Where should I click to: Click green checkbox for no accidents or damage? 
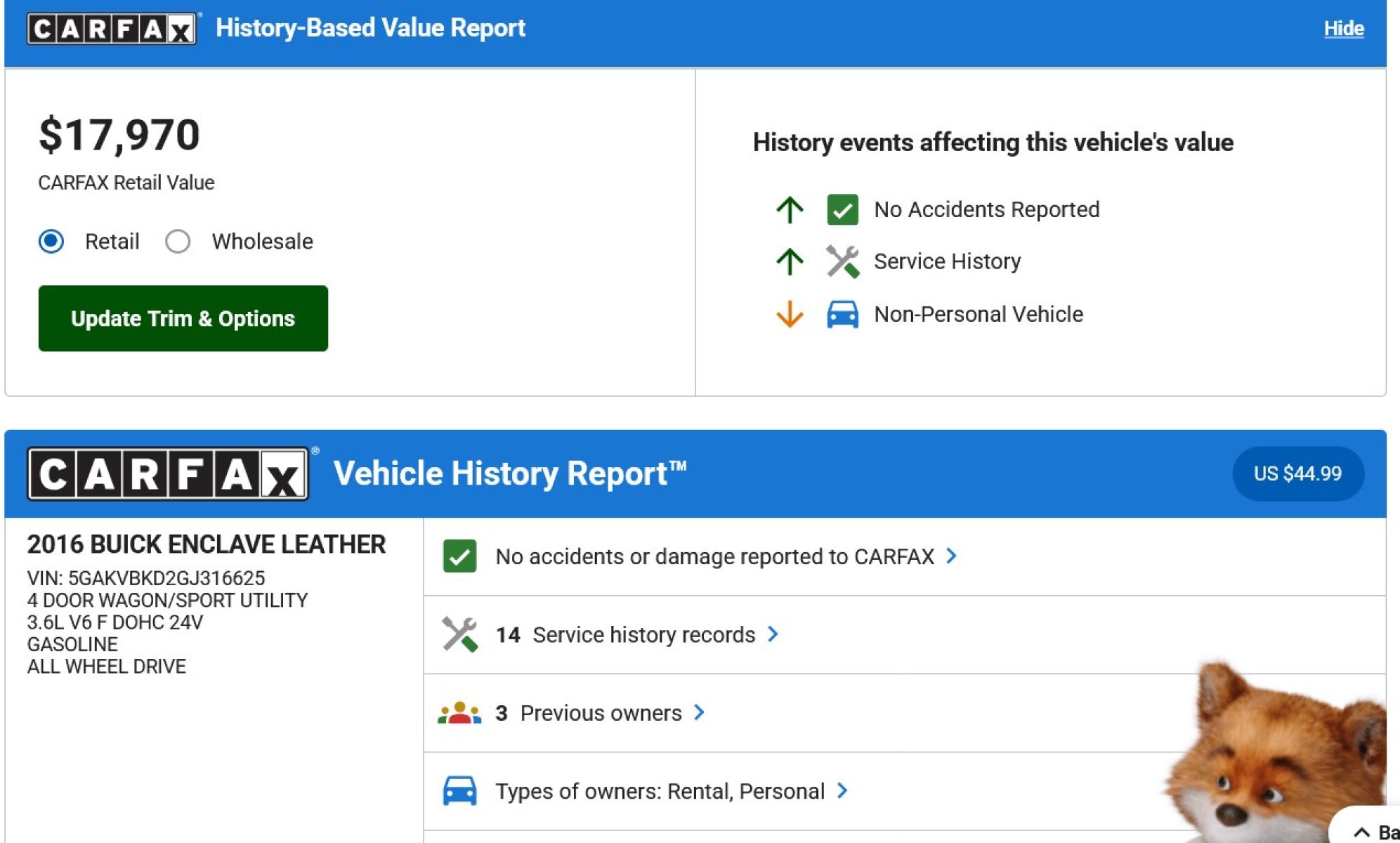[459, 556]
